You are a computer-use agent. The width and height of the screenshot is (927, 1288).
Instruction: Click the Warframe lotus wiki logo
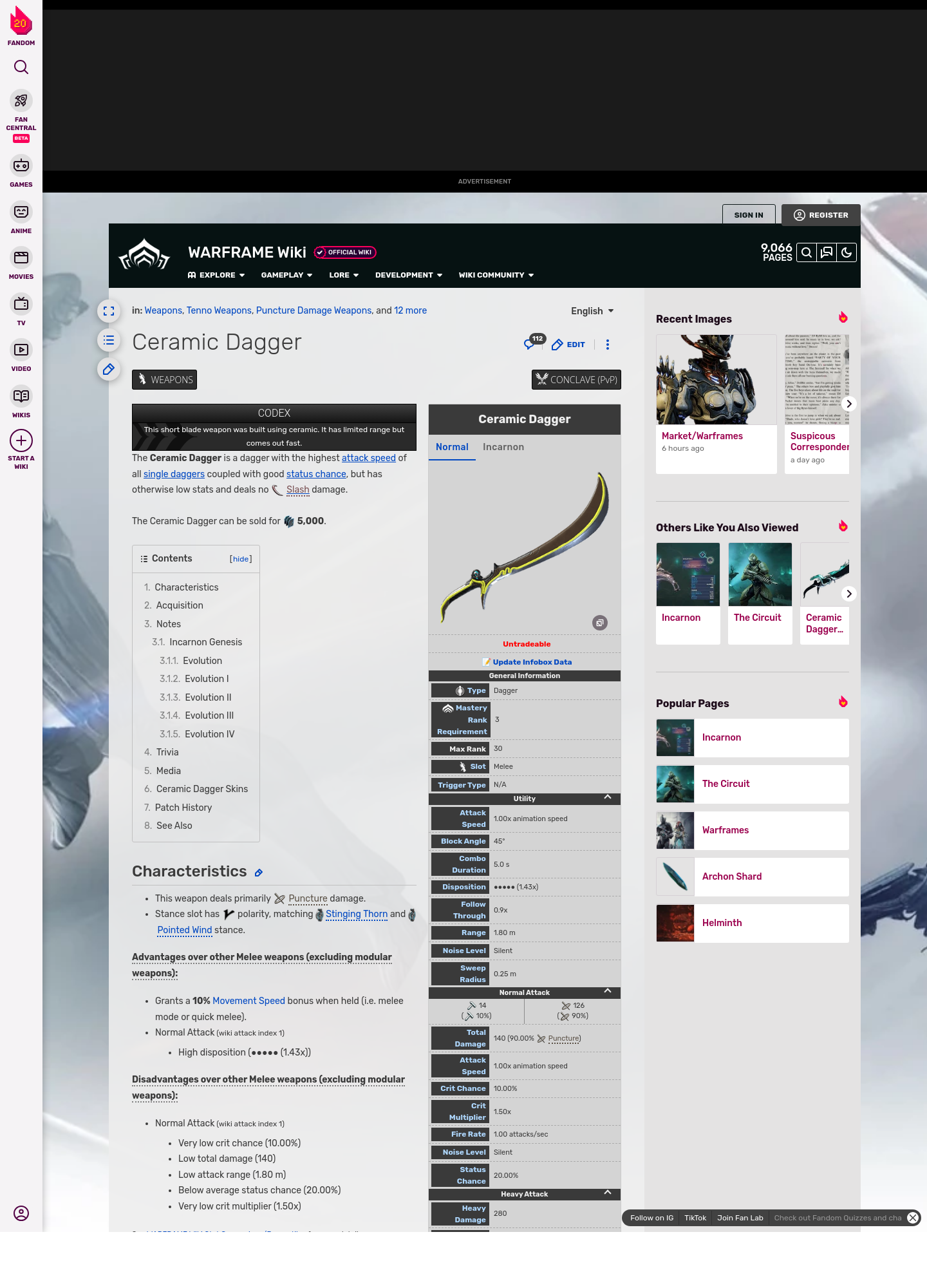point(144,254)
